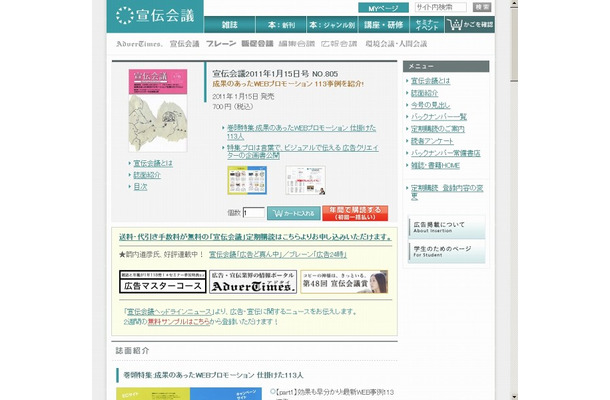This screenshot has height=400, width=610.
Task: Click the カートに入れる add-to-cart button
Action: (x=294, y=212)
